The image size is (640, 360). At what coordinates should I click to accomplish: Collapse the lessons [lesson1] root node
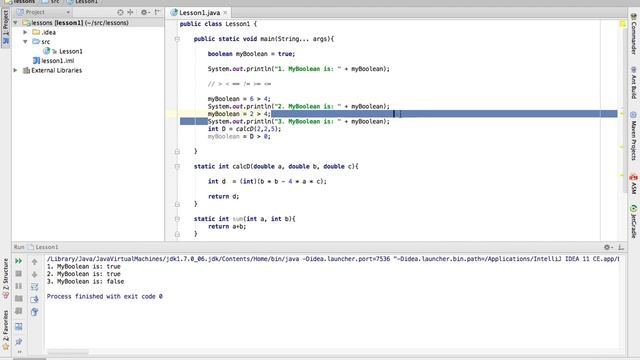(16, 23)
